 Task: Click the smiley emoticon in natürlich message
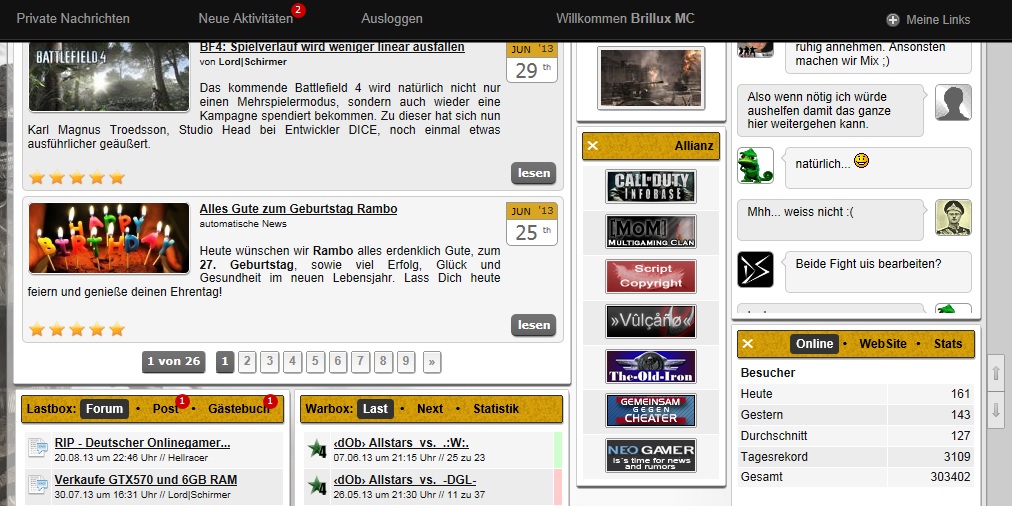(861, 161)
